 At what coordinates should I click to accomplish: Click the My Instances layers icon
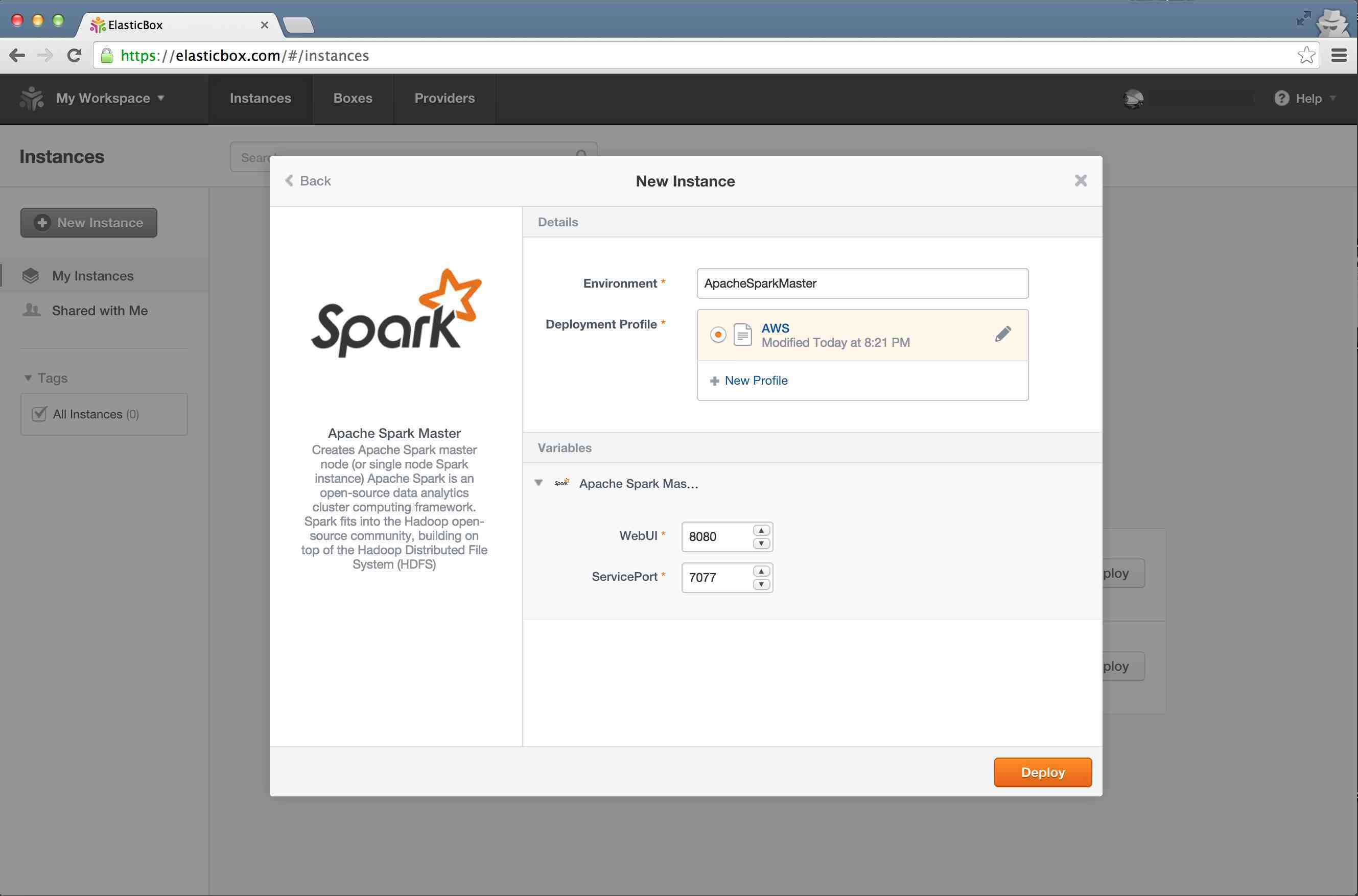click(x=31, y=276)
